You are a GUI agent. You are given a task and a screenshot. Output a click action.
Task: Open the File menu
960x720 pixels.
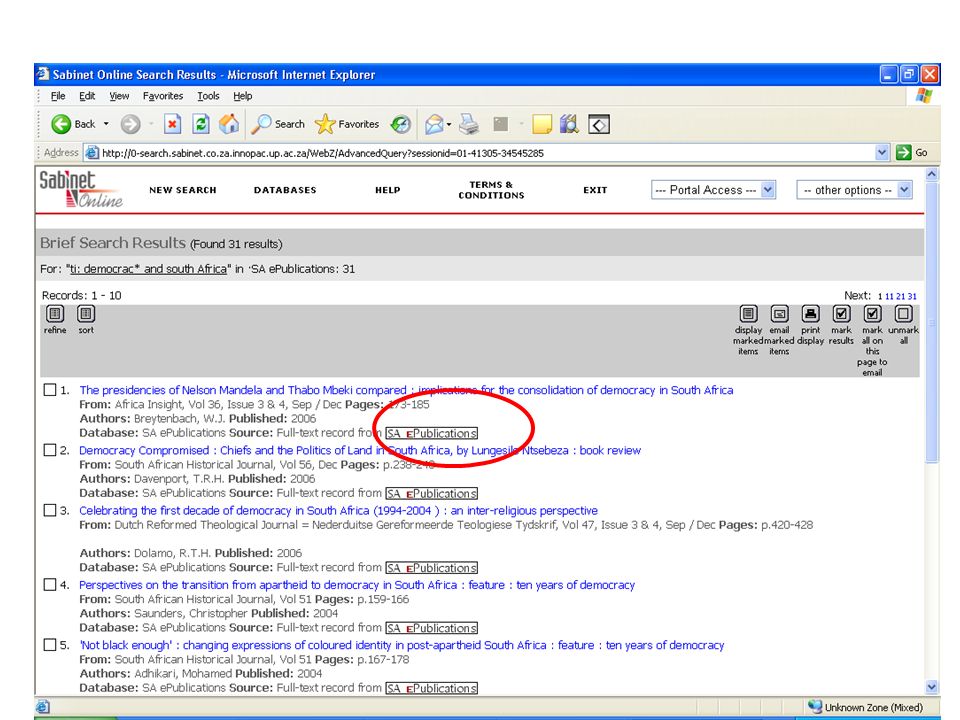click(x=58, y=96)
